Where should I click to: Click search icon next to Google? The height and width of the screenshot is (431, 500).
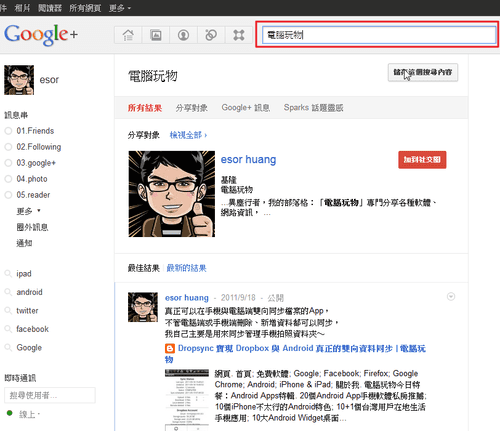(8, 348)
